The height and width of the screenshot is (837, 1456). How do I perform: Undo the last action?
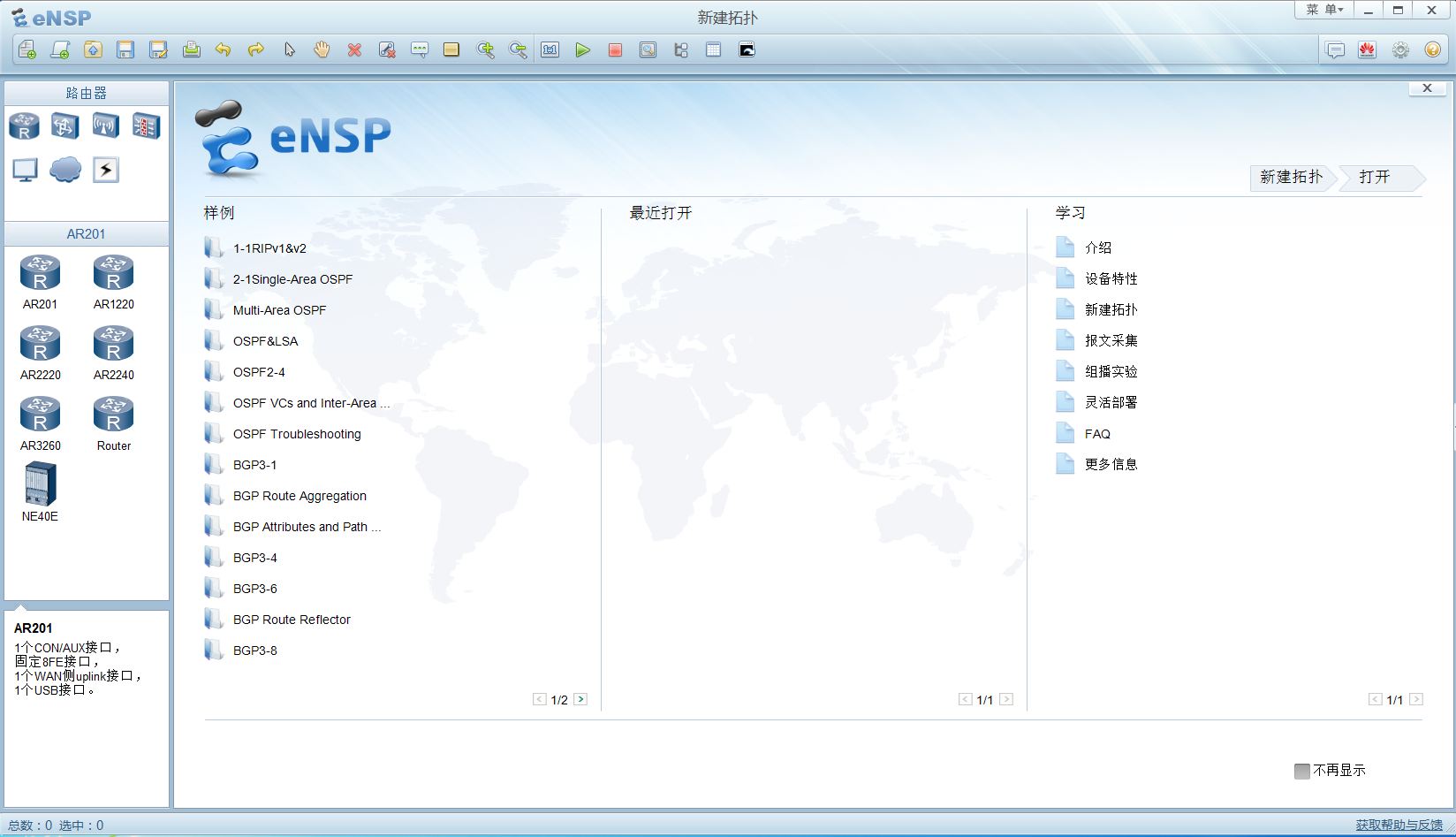pos(224,50)
